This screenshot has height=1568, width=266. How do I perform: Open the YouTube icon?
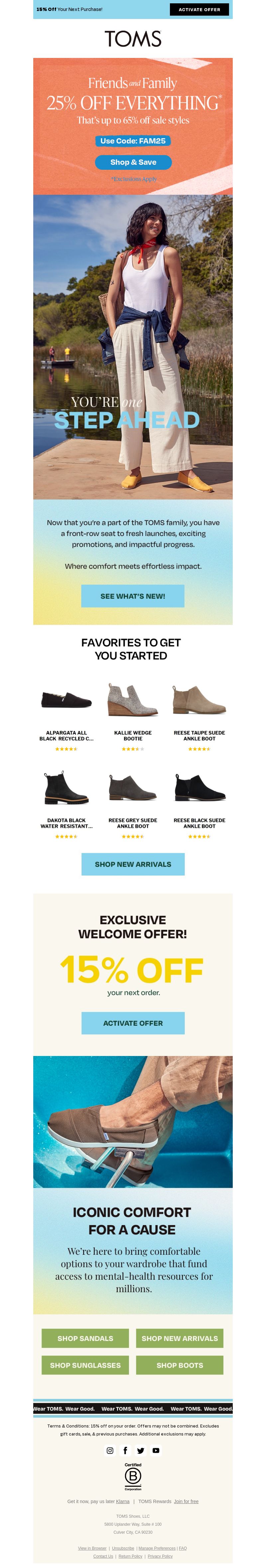[x=156, y=1450]
